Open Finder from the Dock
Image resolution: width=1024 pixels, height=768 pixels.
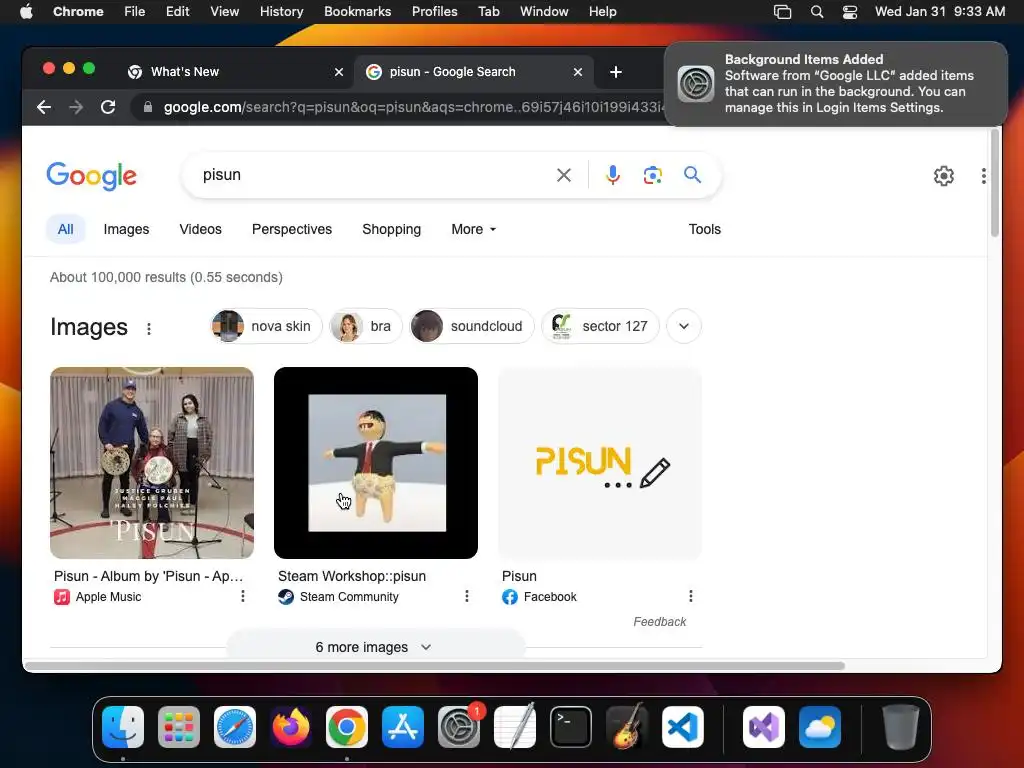tap(123, 727)
